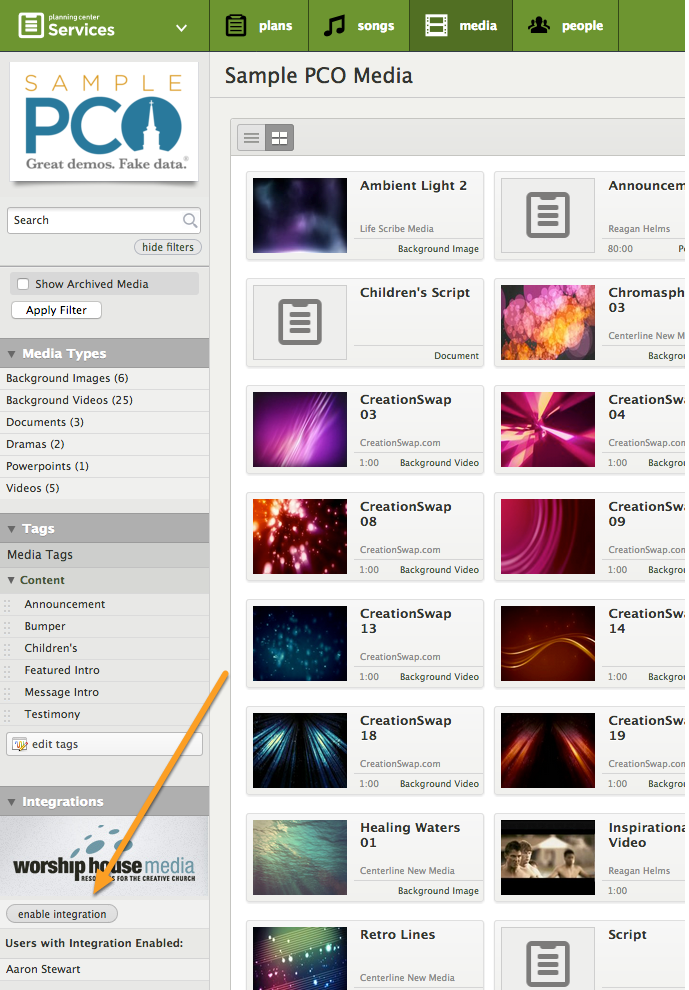Open Chromasphere 03 thumbnail

tap(548, 323)
